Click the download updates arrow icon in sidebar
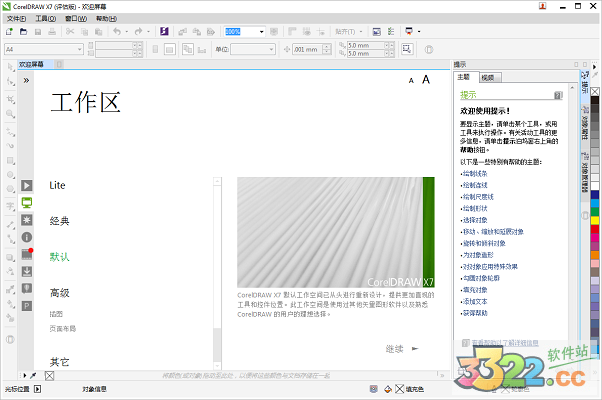 27,271
